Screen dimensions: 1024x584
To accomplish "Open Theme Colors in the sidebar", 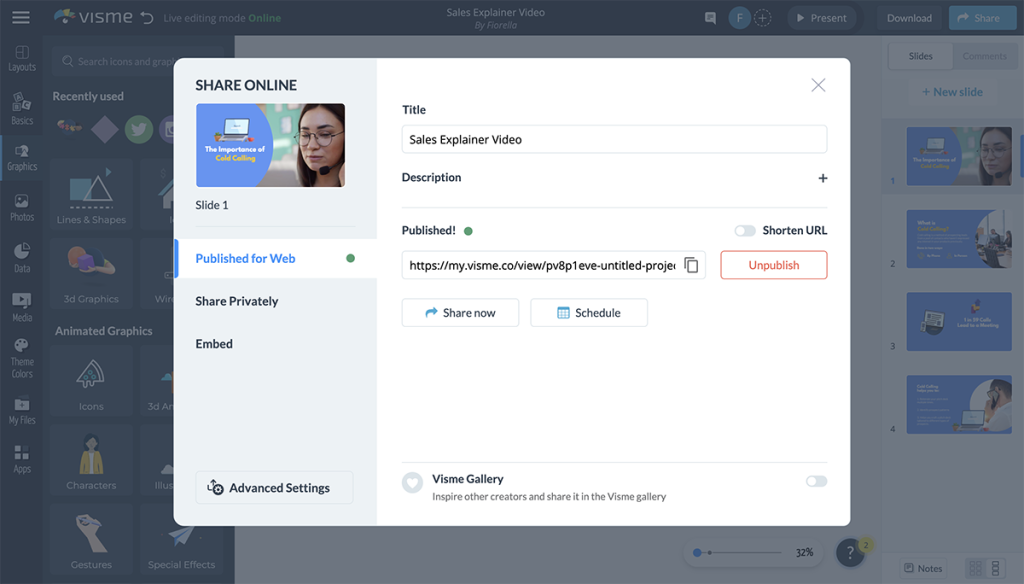I will point(21,357).
